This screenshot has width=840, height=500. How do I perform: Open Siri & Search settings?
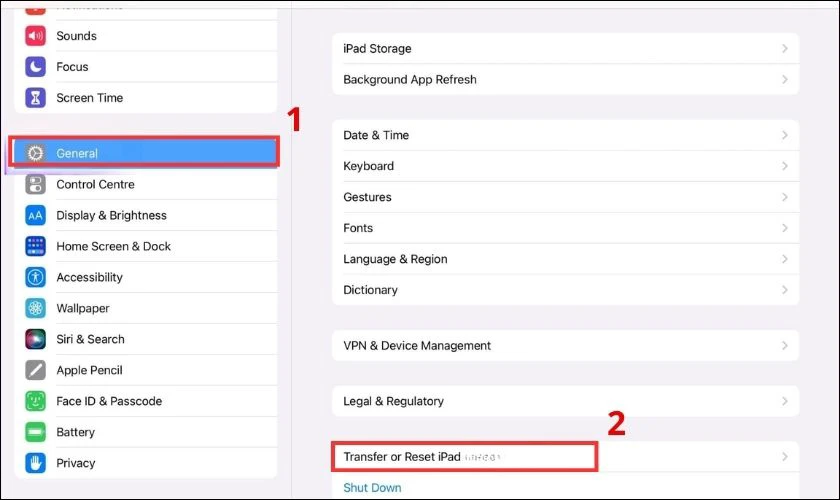click(x=146, y=339)
